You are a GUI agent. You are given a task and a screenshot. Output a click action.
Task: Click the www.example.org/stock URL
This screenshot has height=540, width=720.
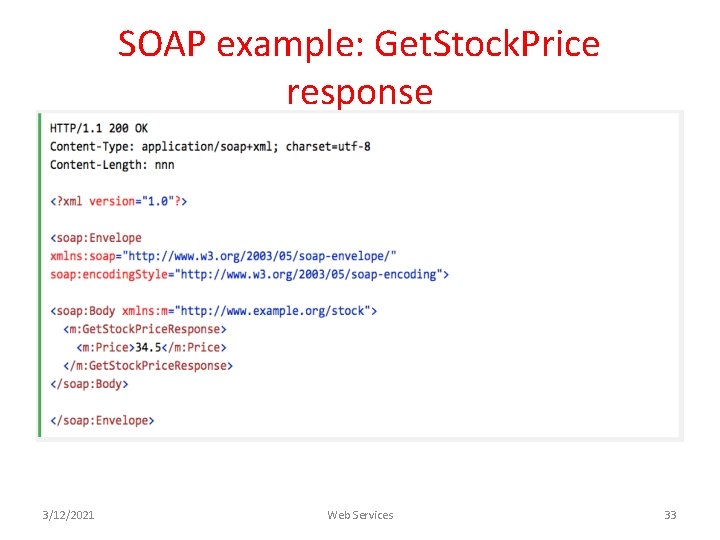[x=273, y=311]
